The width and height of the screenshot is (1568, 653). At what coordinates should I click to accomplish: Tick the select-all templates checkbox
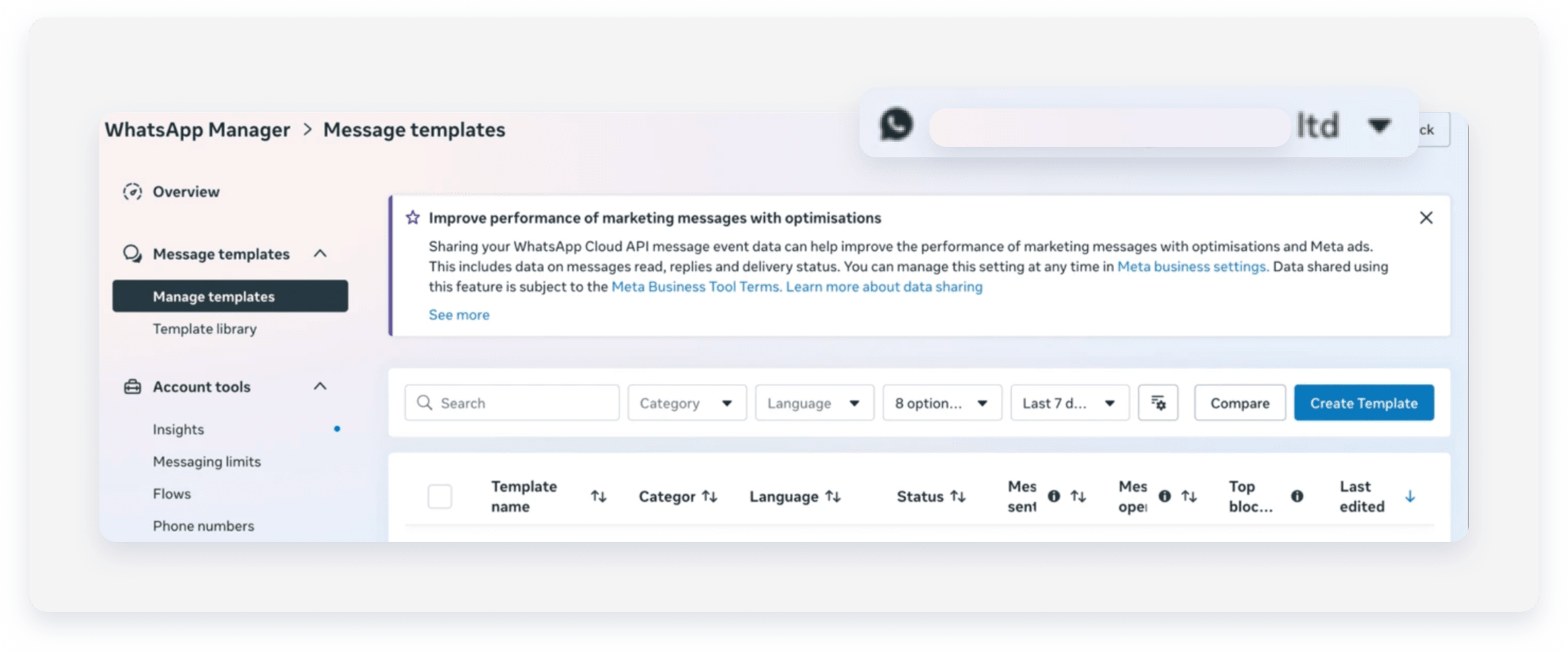[x=440, y=496]
